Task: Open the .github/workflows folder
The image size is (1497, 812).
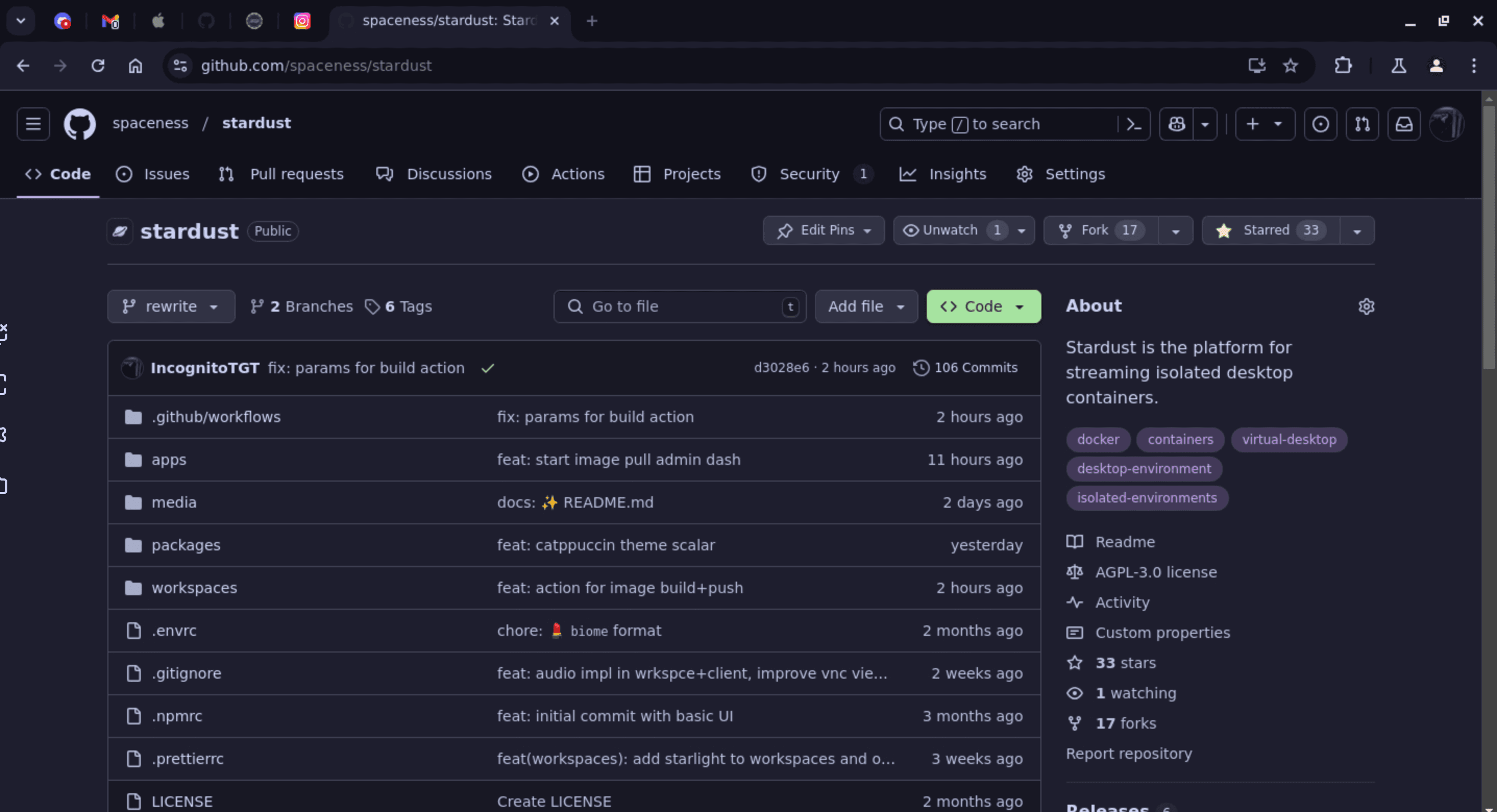Action: coord(216,417)
